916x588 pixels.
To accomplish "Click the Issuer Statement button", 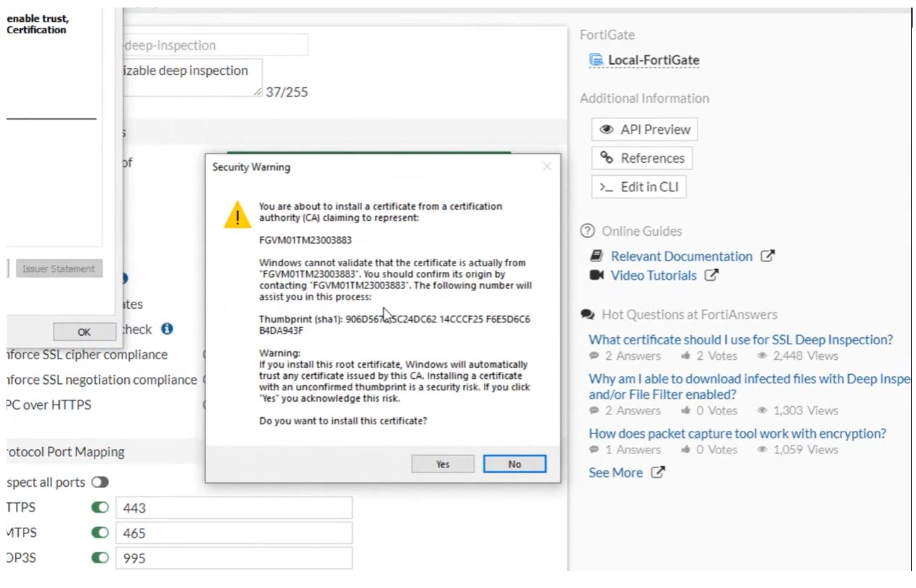I will tap(58, 269).
